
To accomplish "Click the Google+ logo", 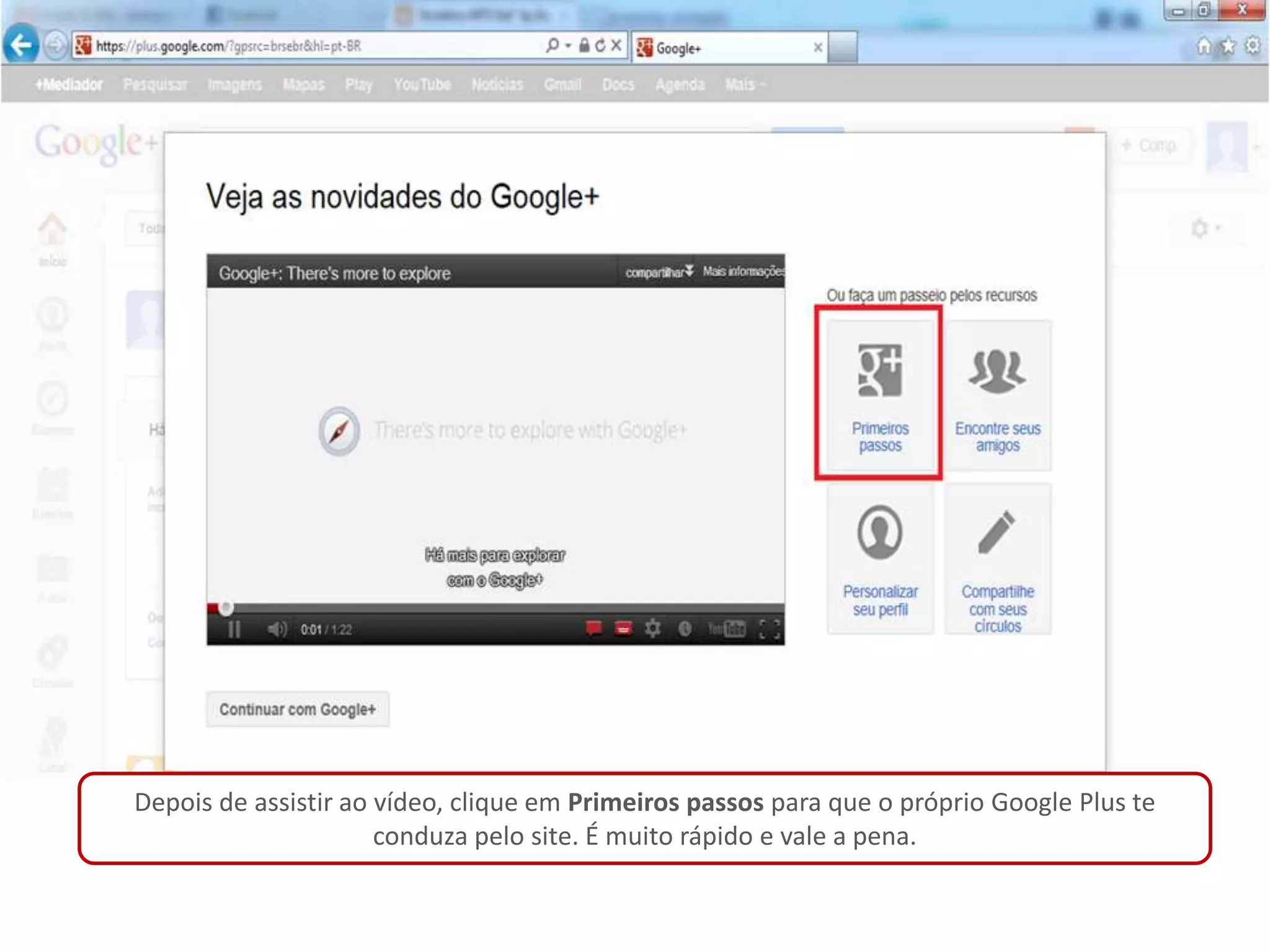I will [96, 143].
